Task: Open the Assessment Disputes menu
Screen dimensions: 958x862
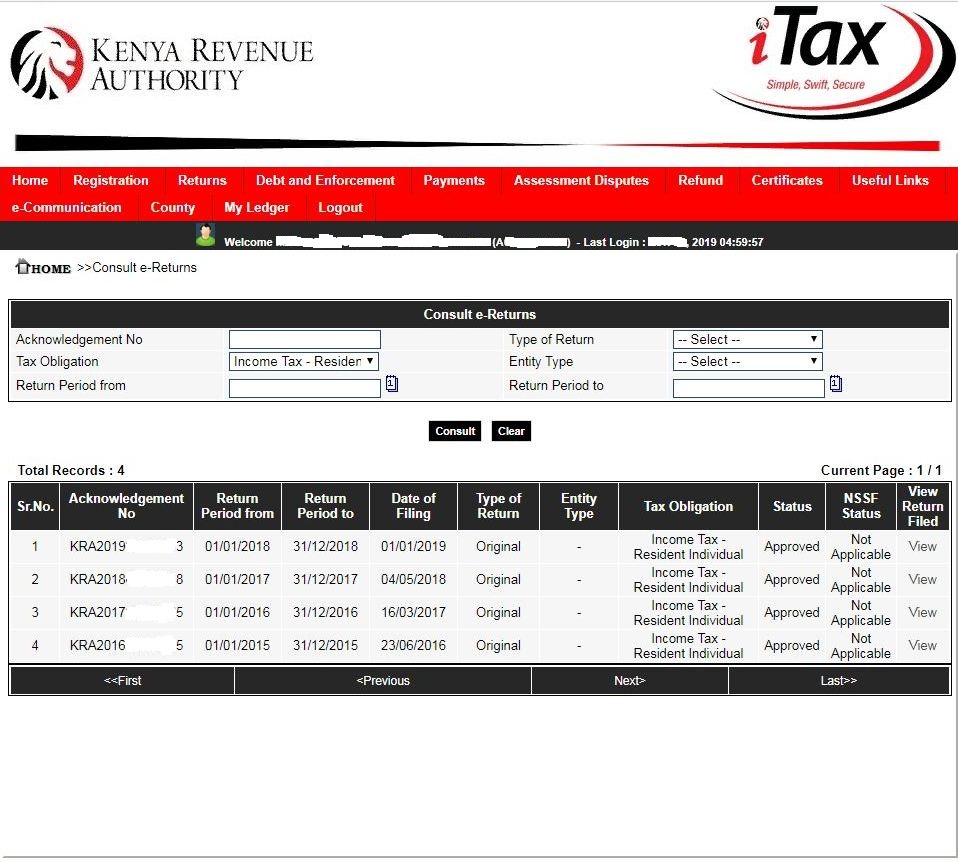Action: point(581,181)
